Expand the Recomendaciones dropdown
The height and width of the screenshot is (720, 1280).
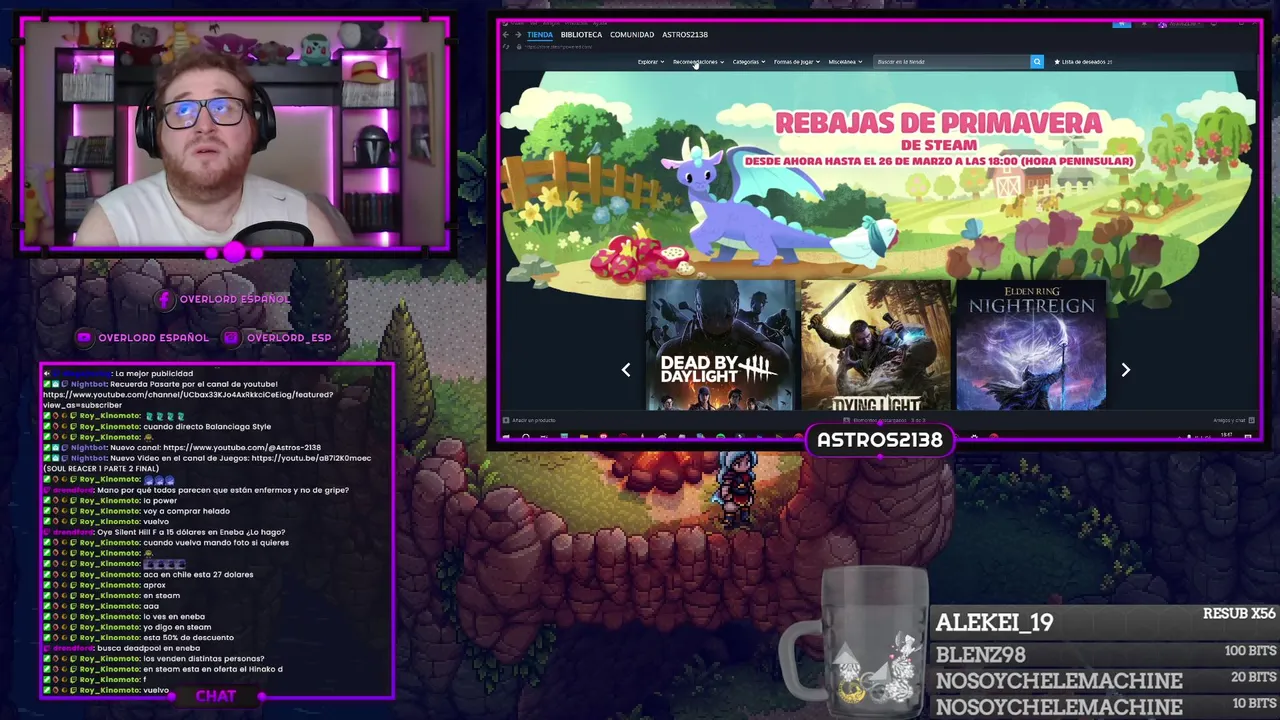[698, 62]
